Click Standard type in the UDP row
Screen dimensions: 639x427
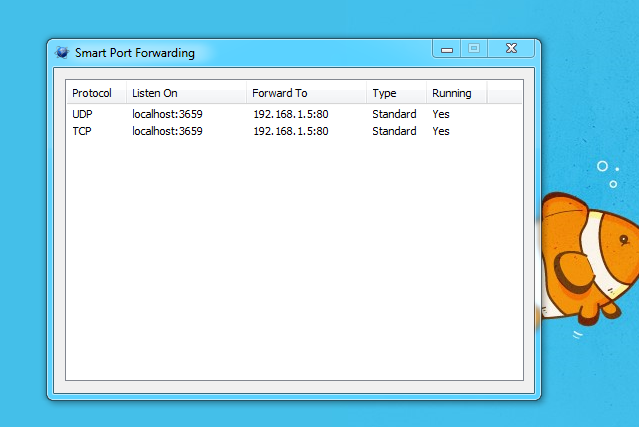(394, 114)
